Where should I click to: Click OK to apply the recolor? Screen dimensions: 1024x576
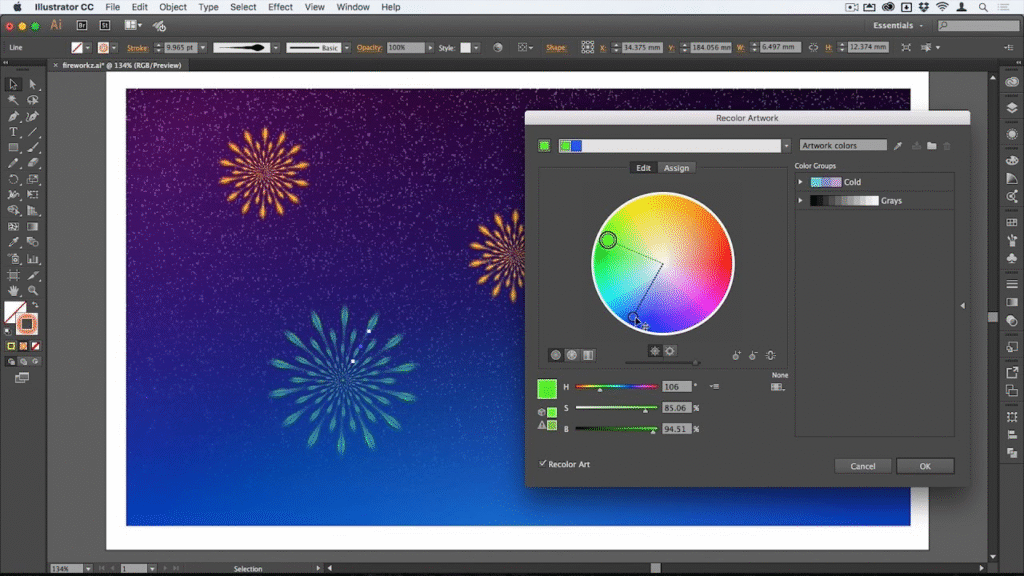coord(925,466)
